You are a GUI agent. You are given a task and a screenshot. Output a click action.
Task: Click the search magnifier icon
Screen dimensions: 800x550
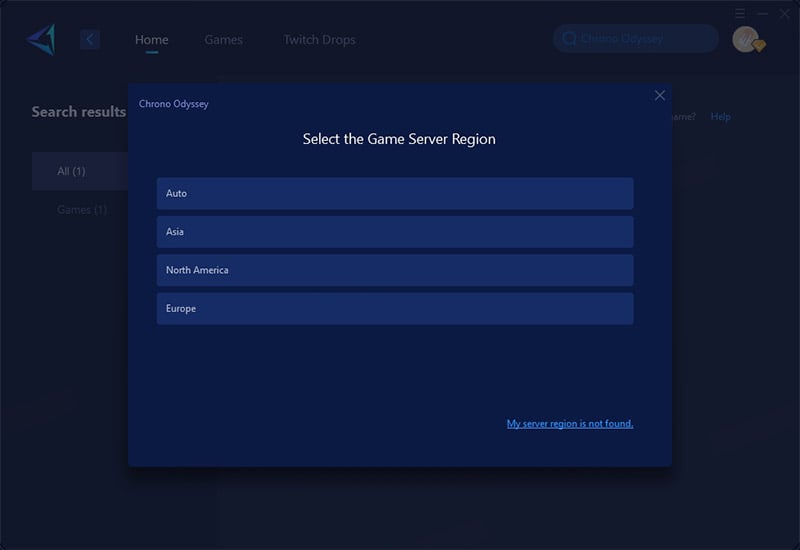(x=569, y=39)
